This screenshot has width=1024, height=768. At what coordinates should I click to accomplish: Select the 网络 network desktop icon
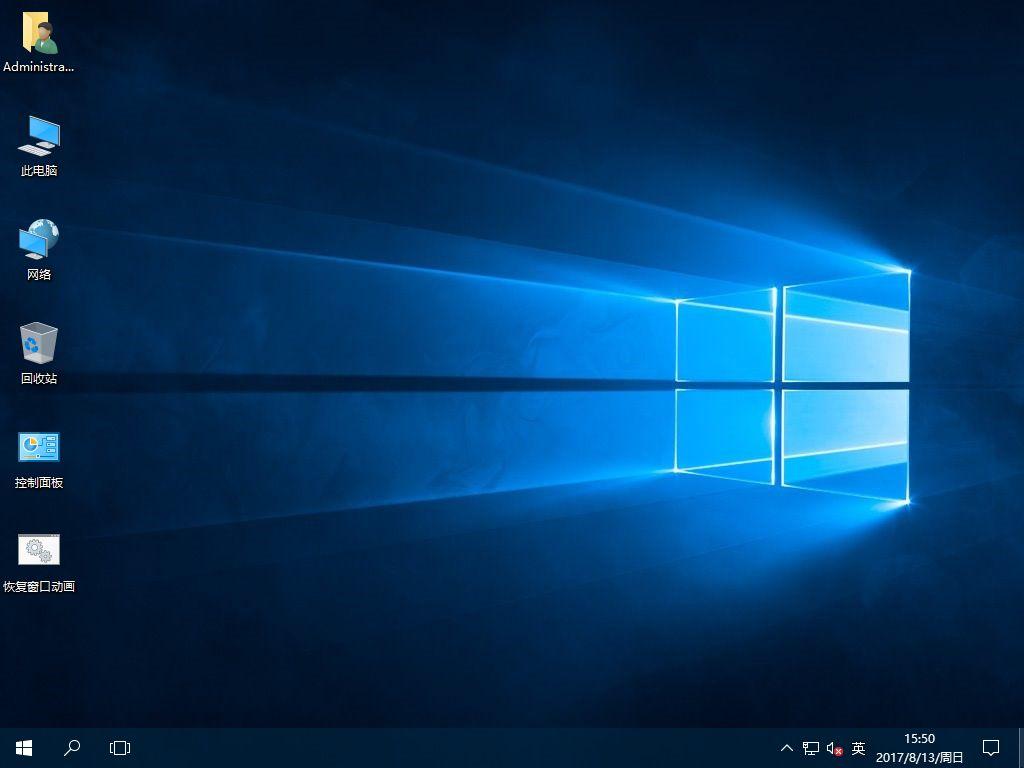pyautogui.click(x=39, y=239)
